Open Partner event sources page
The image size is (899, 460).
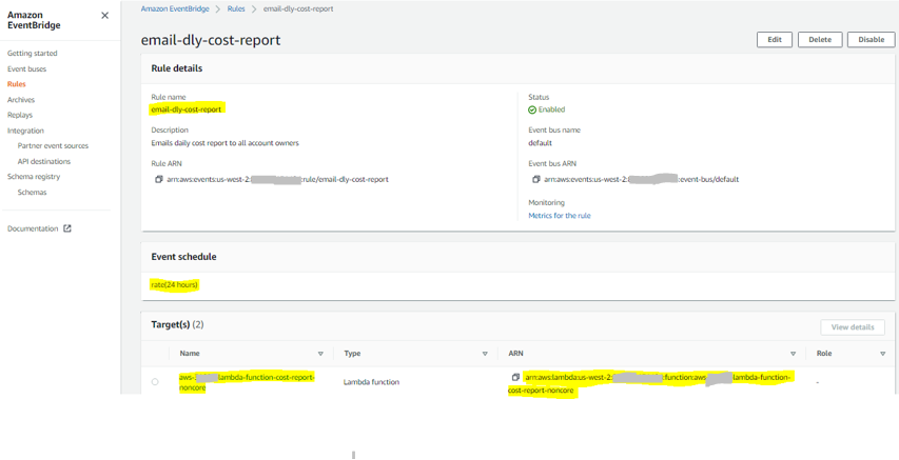[53, 146]
